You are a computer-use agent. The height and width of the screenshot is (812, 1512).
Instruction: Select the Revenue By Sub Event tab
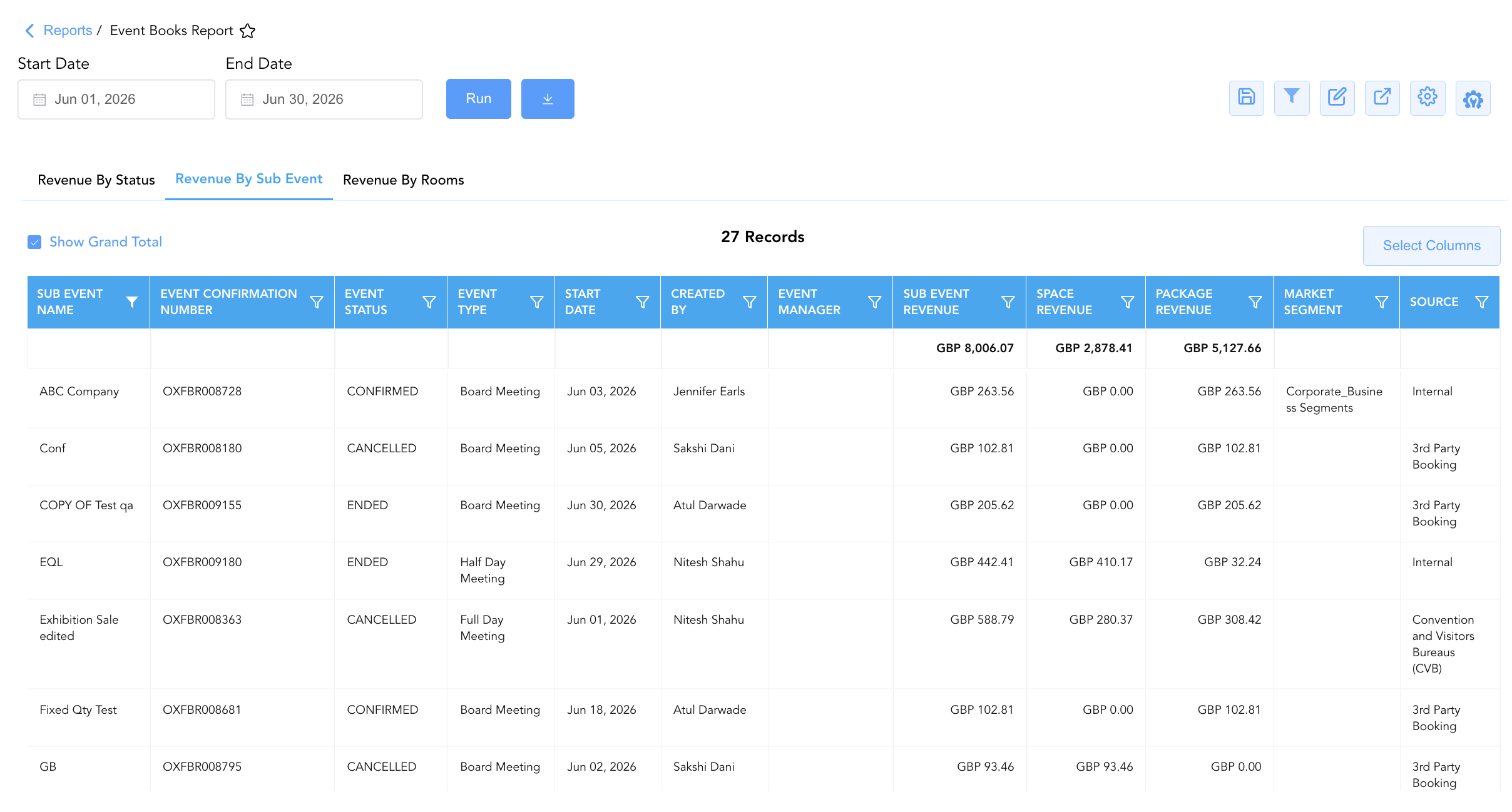(249, 179)
